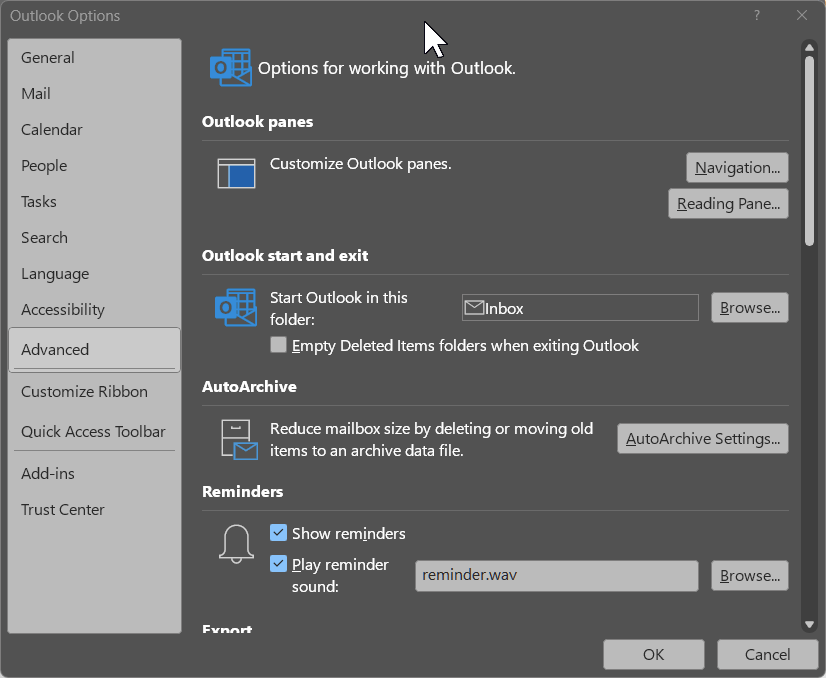
Task: Click the Outlook panes layout icon
Action: tap(237, 173)
